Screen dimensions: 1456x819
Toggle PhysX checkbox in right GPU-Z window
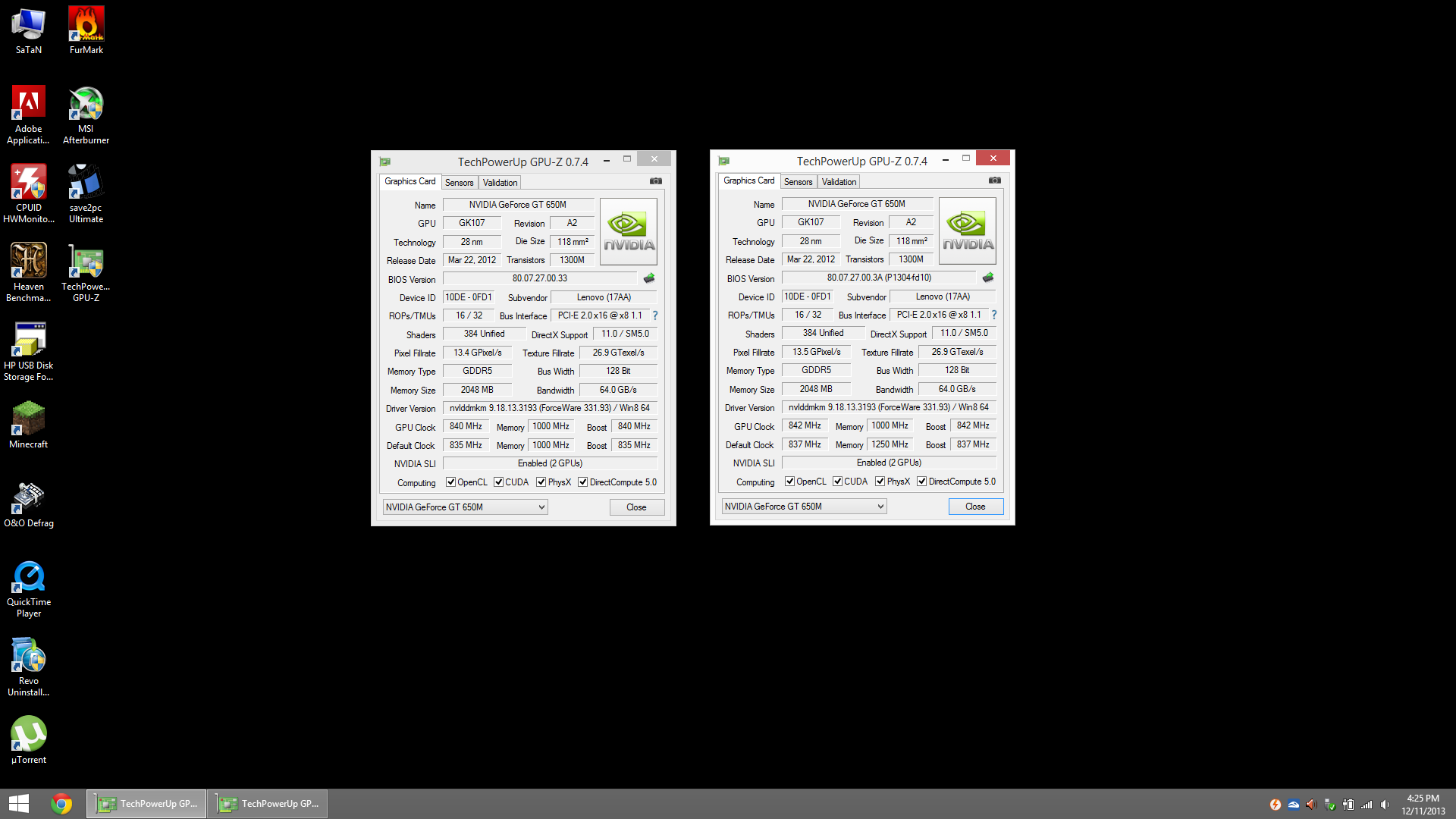click(x=880, y=482)
